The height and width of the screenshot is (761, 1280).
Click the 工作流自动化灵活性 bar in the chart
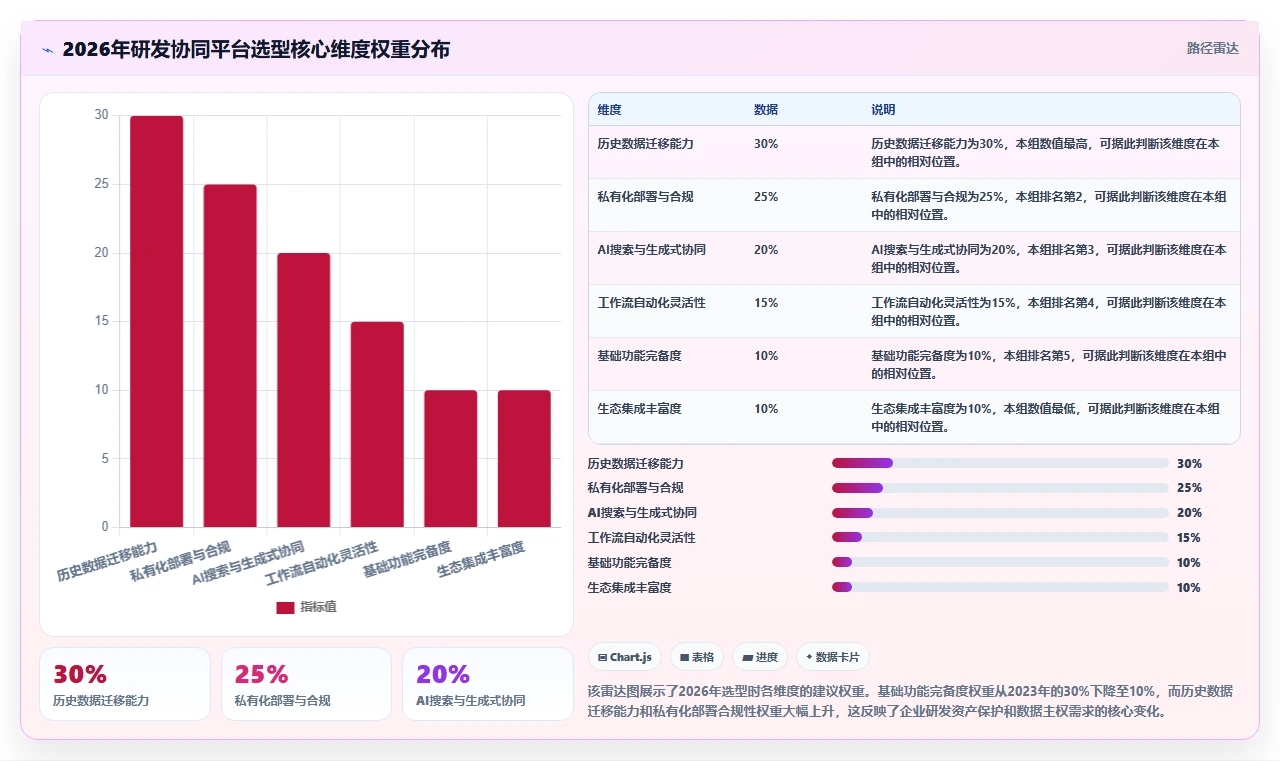pyautogui.click(x=377, y=425)
